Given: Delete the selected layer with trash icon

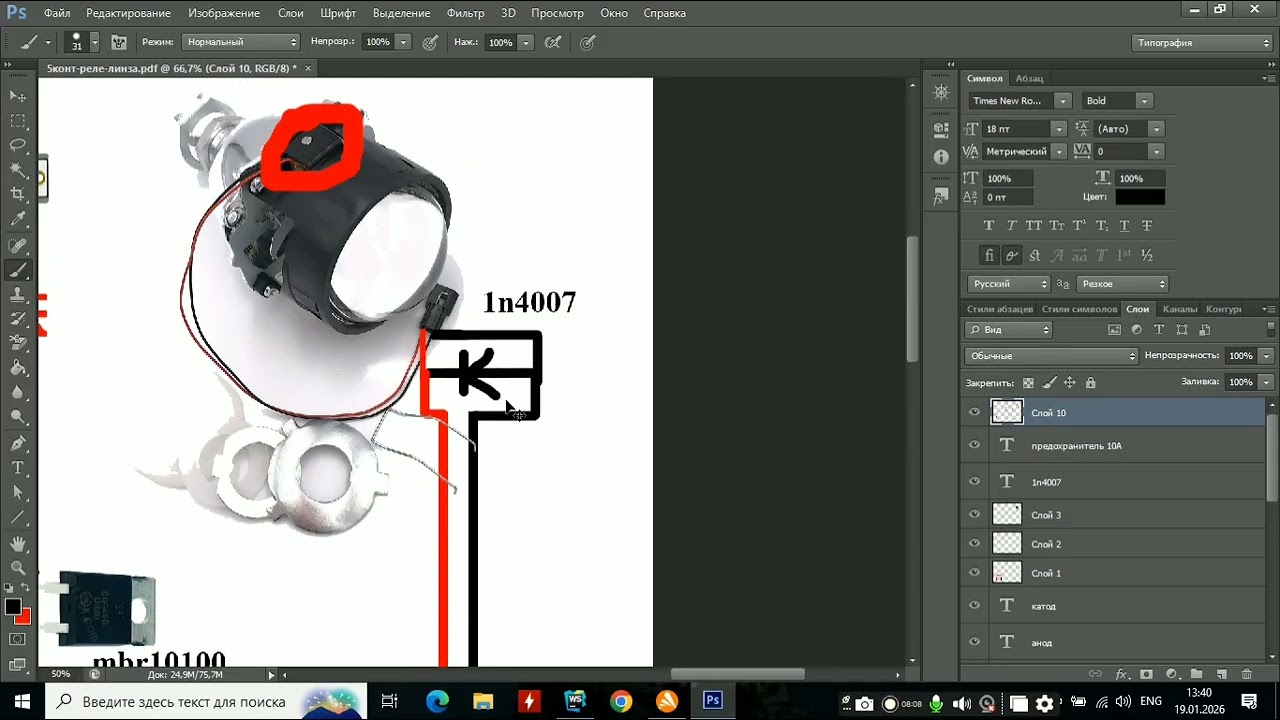Looking at the screenshot, I should (x=1246, y=674).
